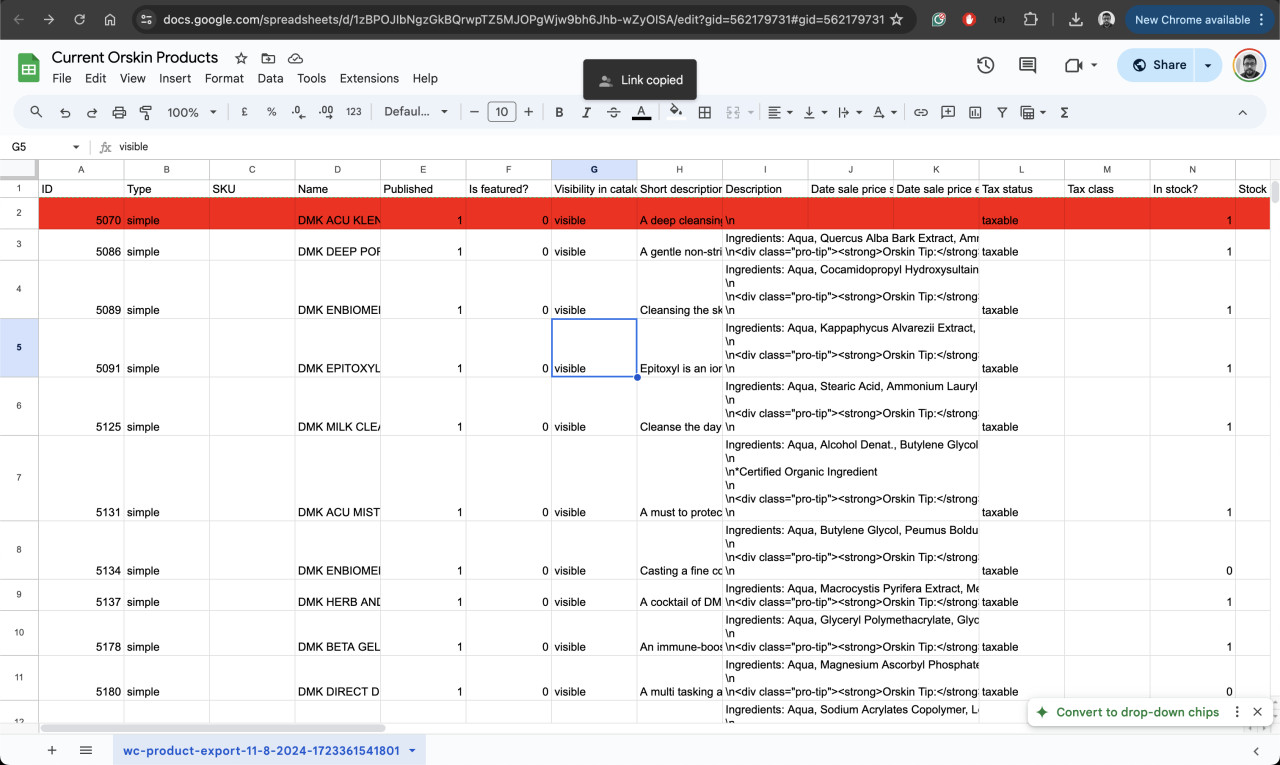Select the font size field showing 10

pyautogui.click(x=502, y=112)
